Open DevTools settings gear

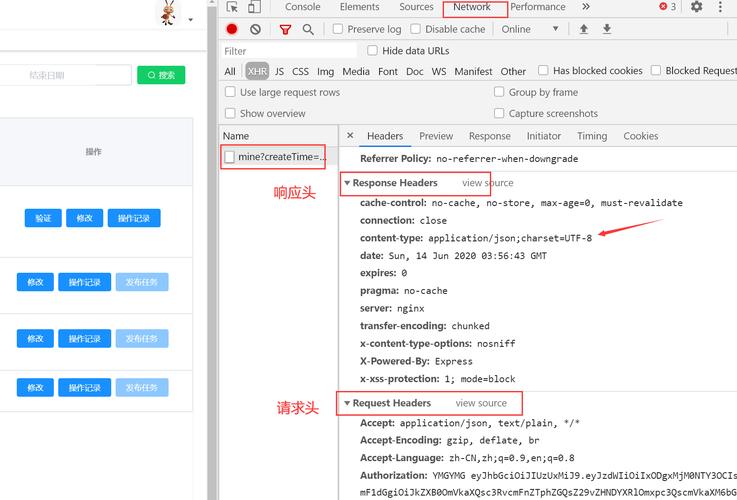pos(697,7)
